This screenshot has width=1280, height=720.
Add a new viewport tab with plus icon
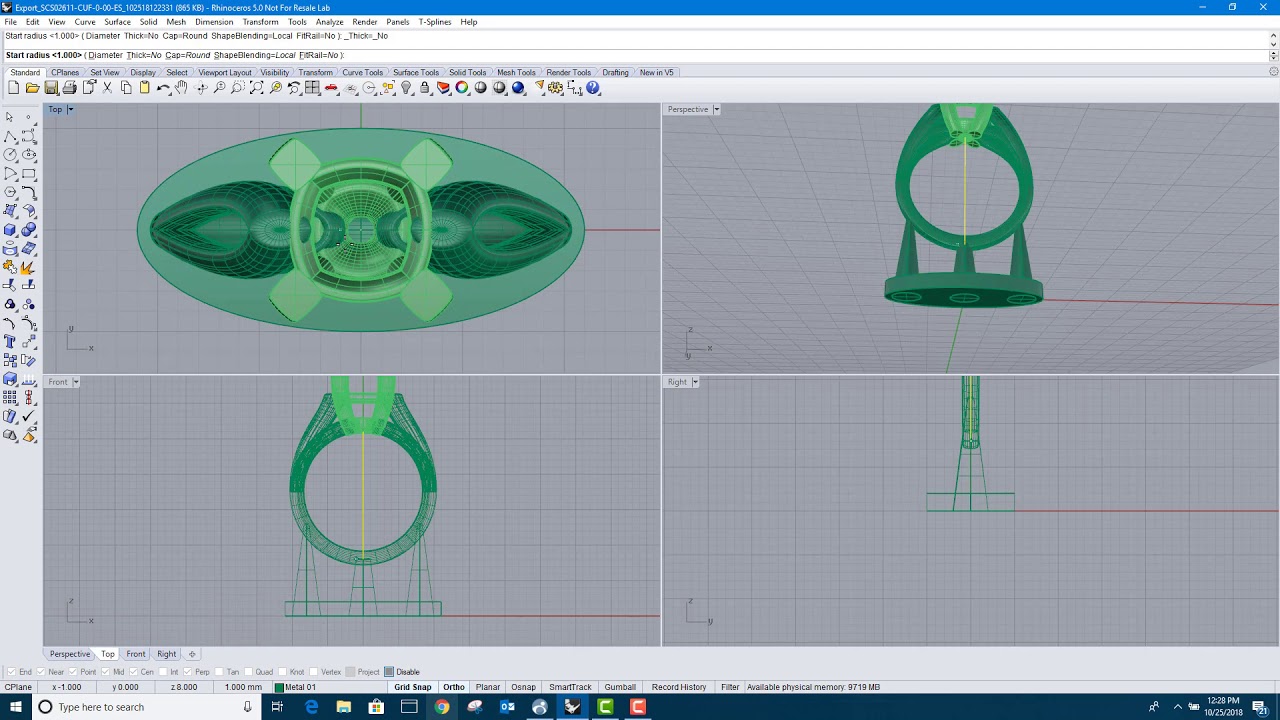tap(192, 654)
